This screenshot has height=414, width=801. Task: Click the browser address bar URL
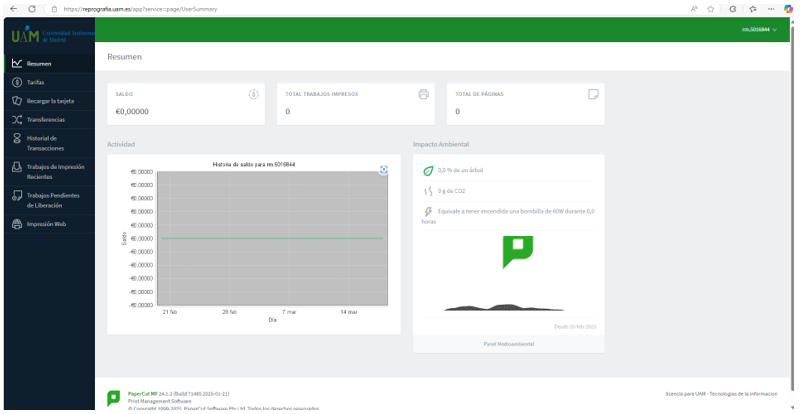coord(140,9)
